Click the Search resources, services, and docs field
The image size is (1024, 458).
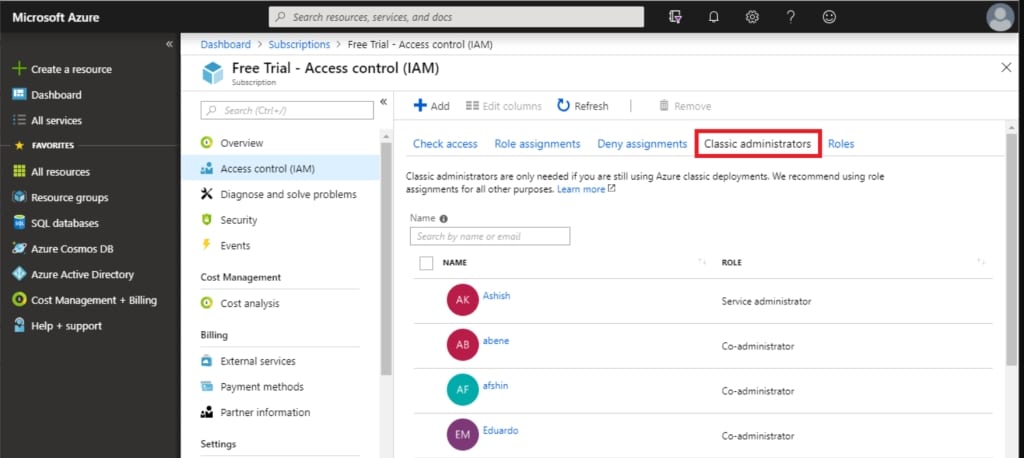point(456,17)
